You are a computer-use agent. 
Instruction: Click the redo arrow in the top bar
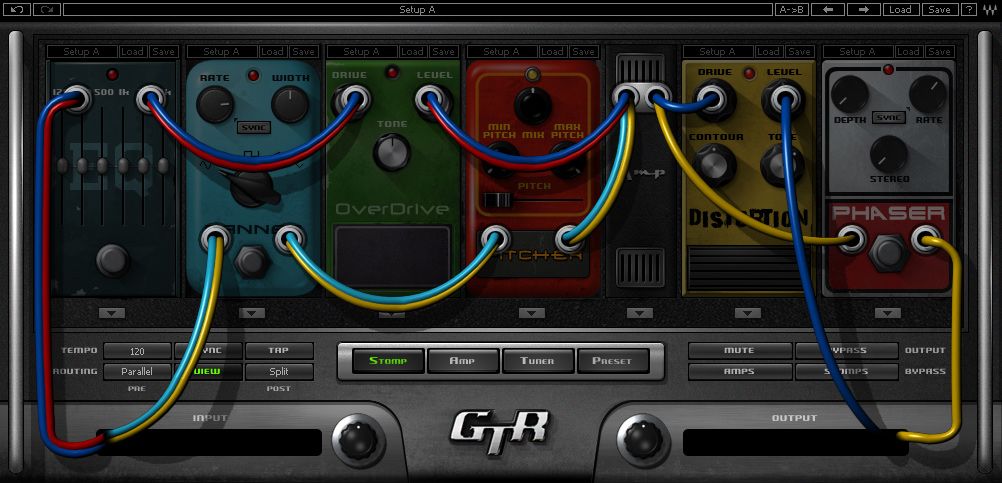tap(46, 10)
